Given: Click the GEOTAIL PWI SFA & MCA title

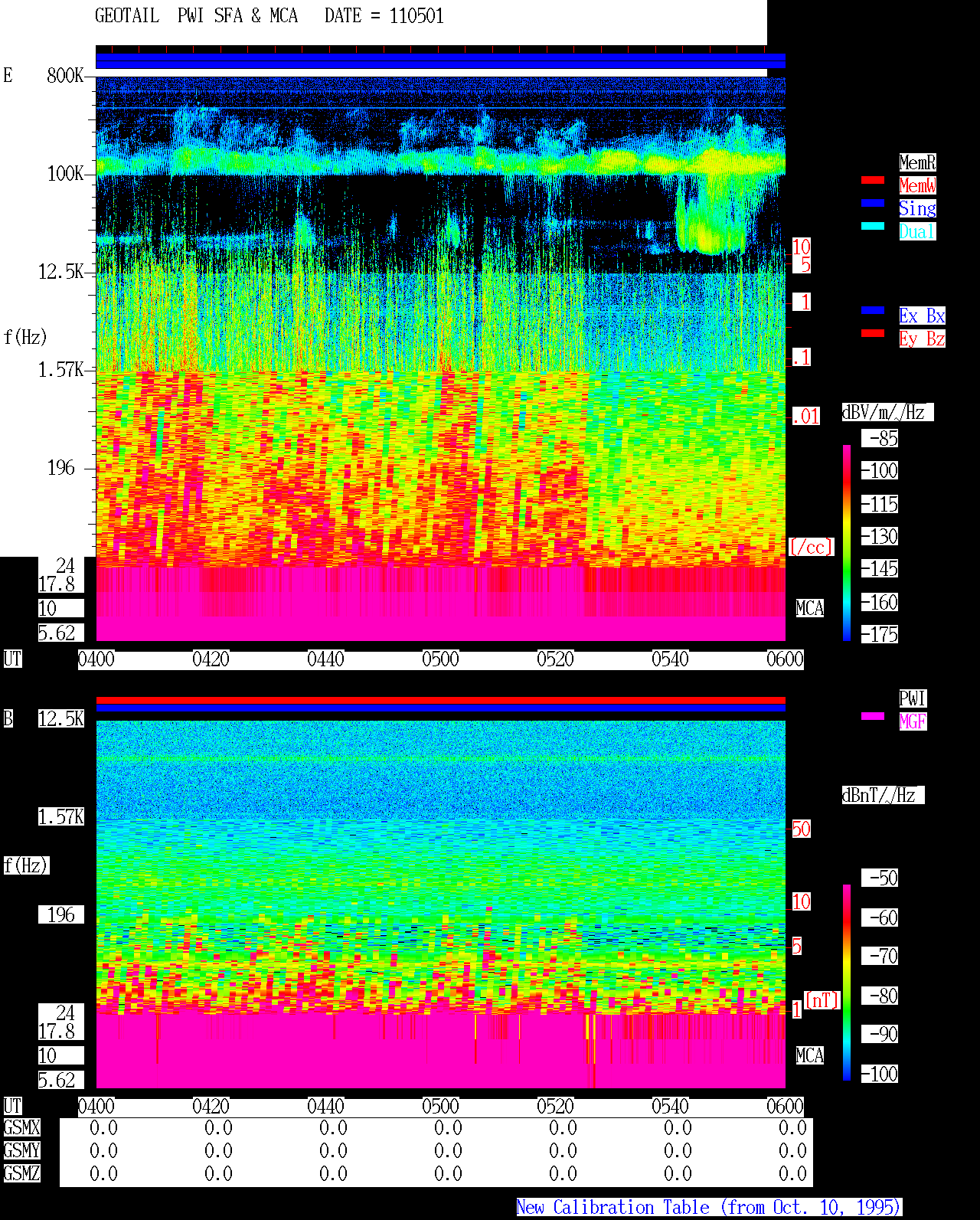Looking at the screenshot, I should click(196, 16).
